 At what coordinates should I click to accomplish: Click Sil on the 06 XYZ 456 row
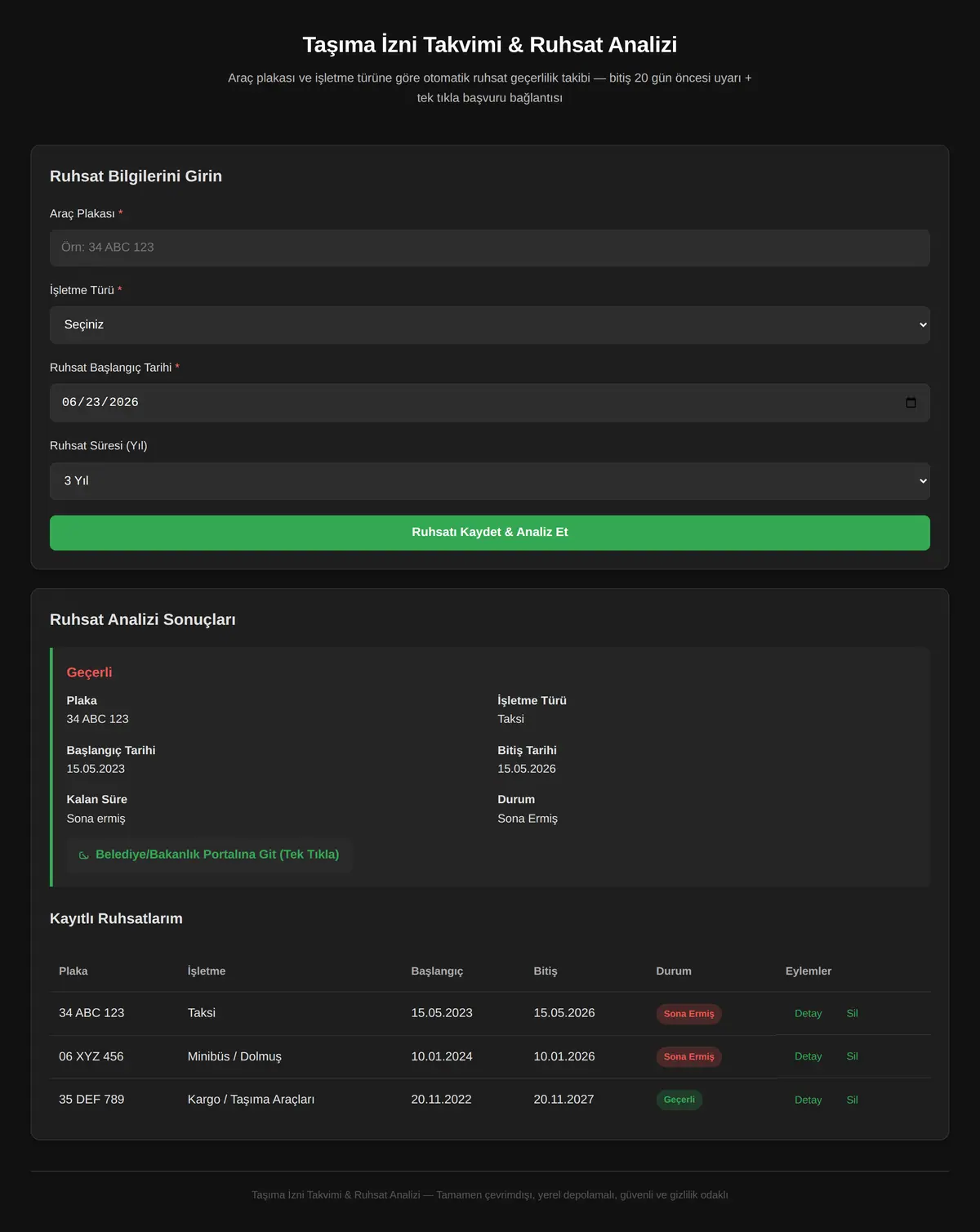click(x=852, y=1056)
